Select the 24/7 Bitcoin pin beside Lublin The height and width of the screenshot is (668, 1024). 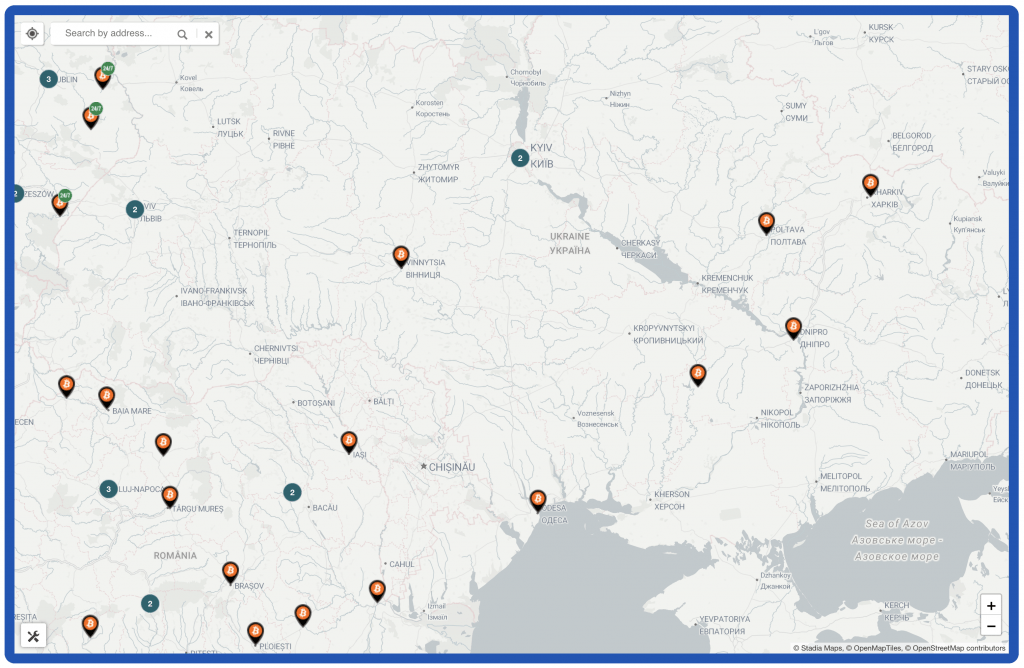[x=103, y=76]
